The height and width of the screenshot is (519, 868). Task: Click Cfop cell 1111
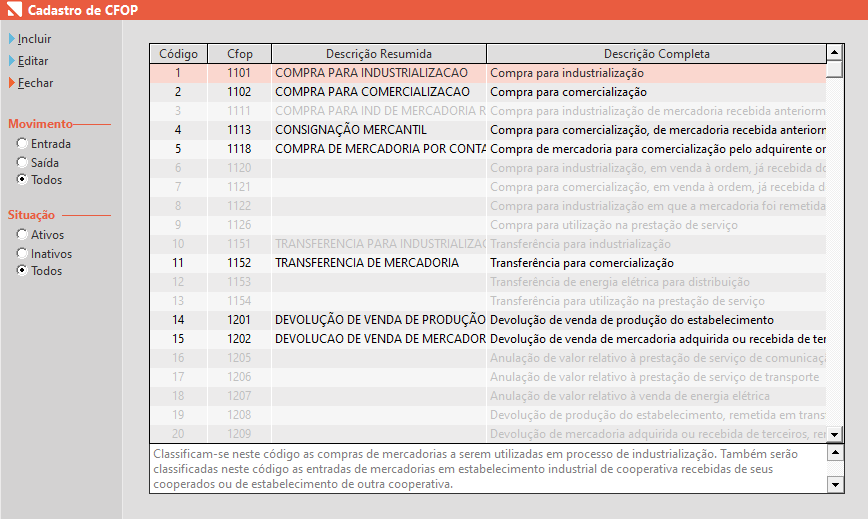coord(239,111)
